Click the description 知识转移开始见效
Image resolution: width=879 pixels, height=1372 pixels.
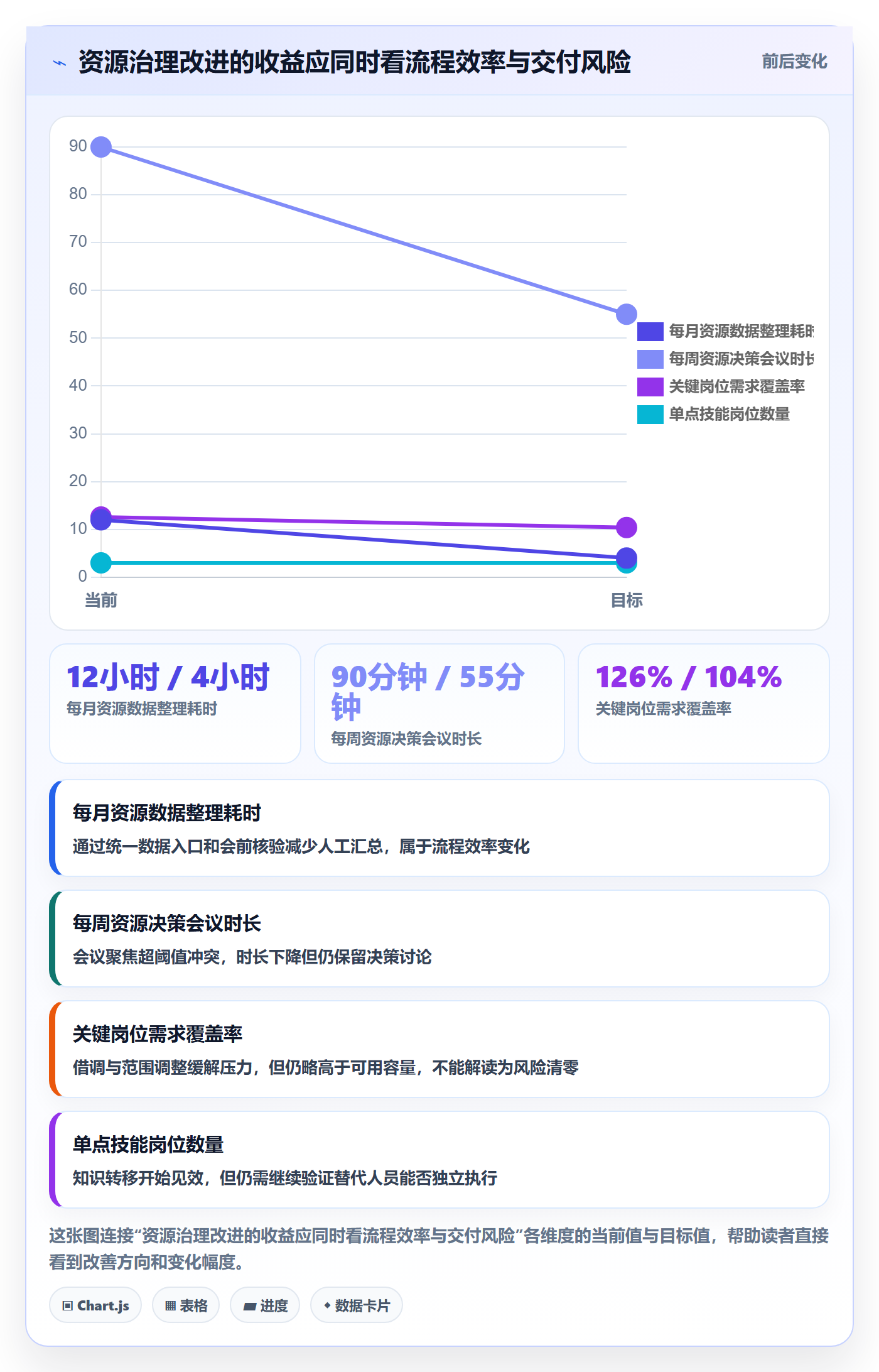[285, 1178]
